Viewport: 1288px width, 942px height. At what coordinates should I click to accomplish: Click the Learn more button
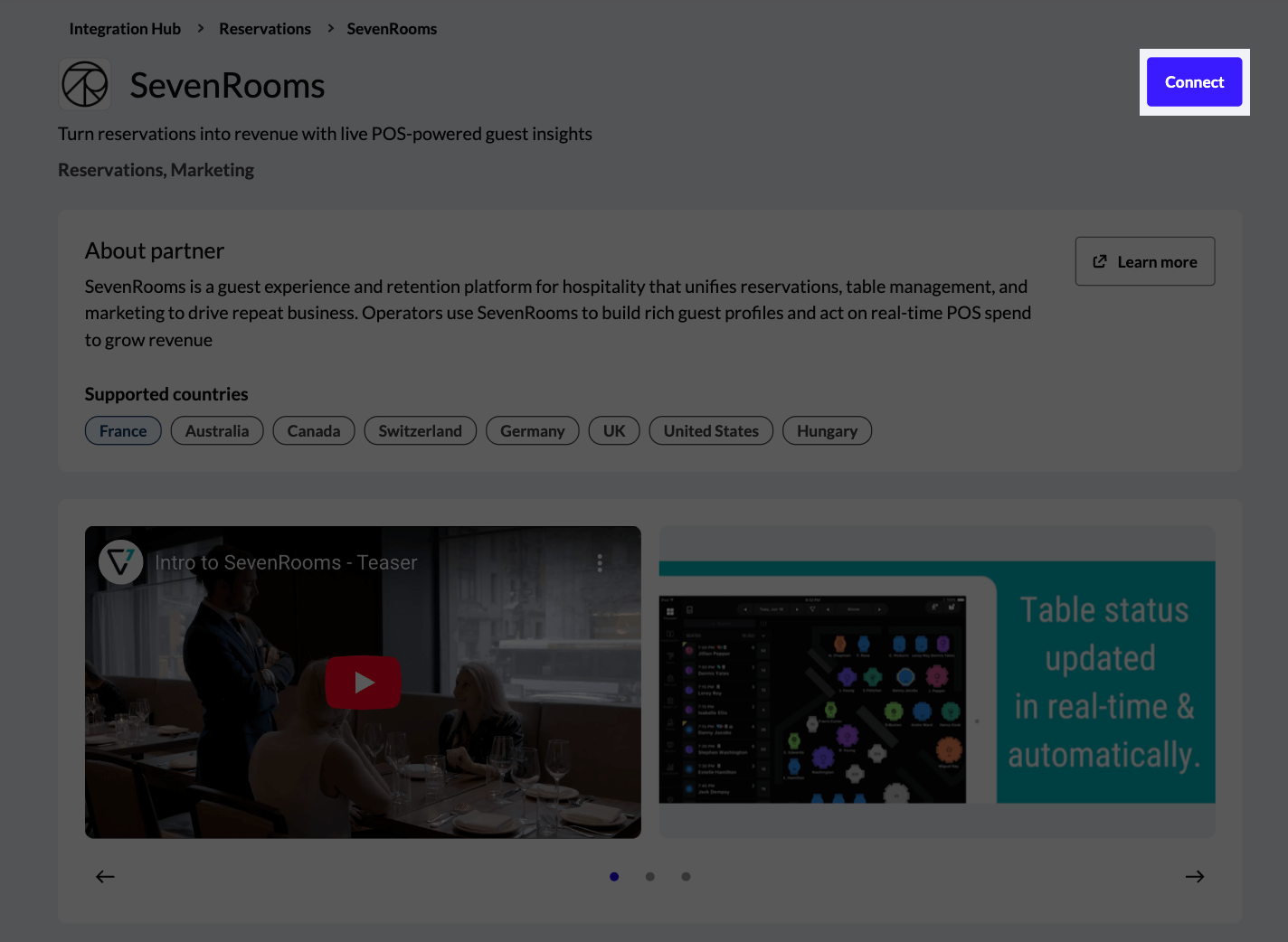pos(1144,260)
